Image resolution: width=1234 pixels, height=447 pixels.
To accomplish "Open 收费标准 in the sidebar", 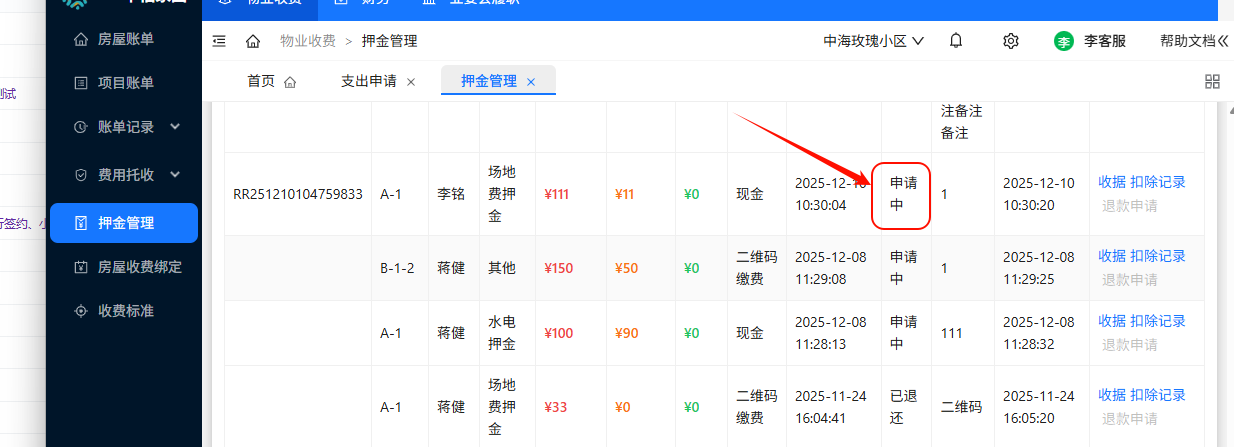I will pos(126,311).
